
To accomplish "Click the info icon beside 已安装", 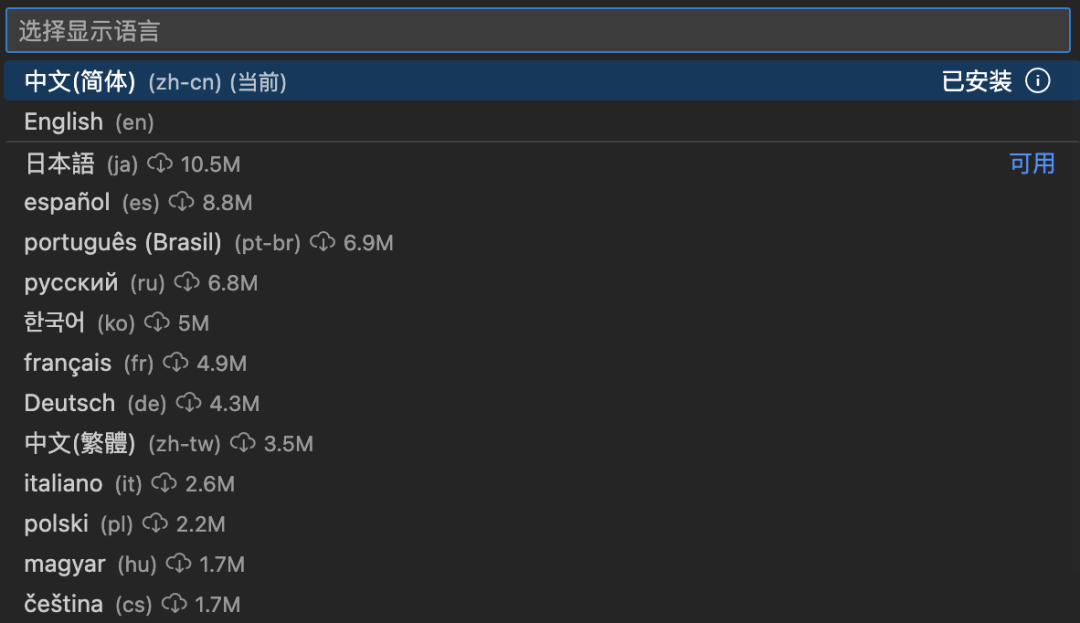I will [1038, 81].
